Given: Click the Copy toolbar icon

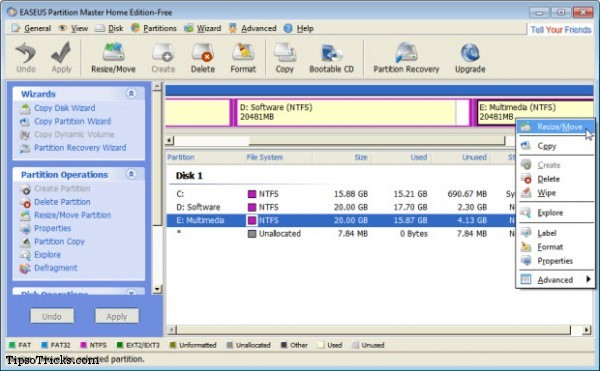Looking at the screenshot, I should (x=285, y=57).
